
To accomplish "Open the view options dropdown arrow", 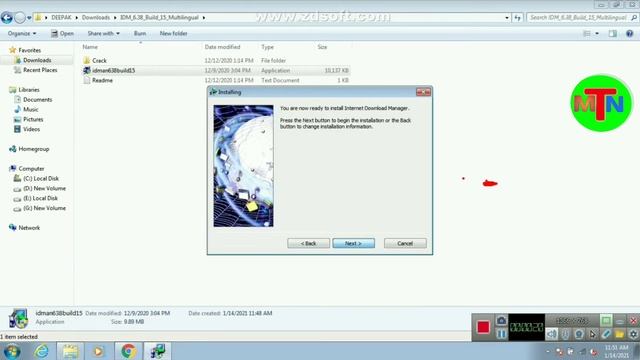I will click(x=597, y=33).
